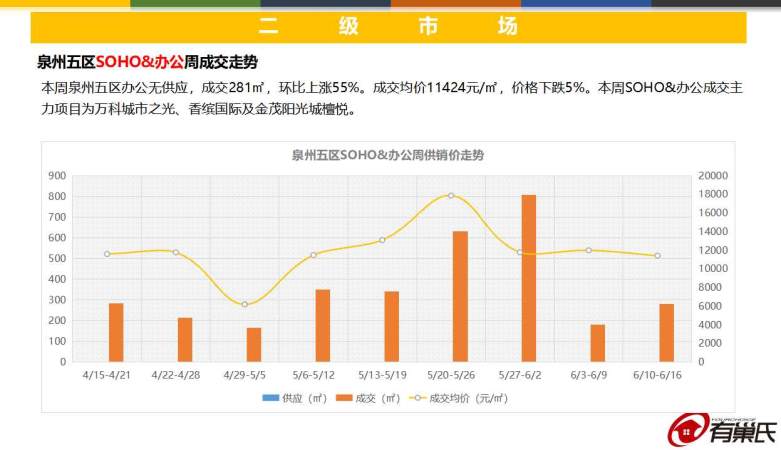Click the description line mentioning 万科城市之光
The height and width of the screenshot is (450, 781).
200,109
